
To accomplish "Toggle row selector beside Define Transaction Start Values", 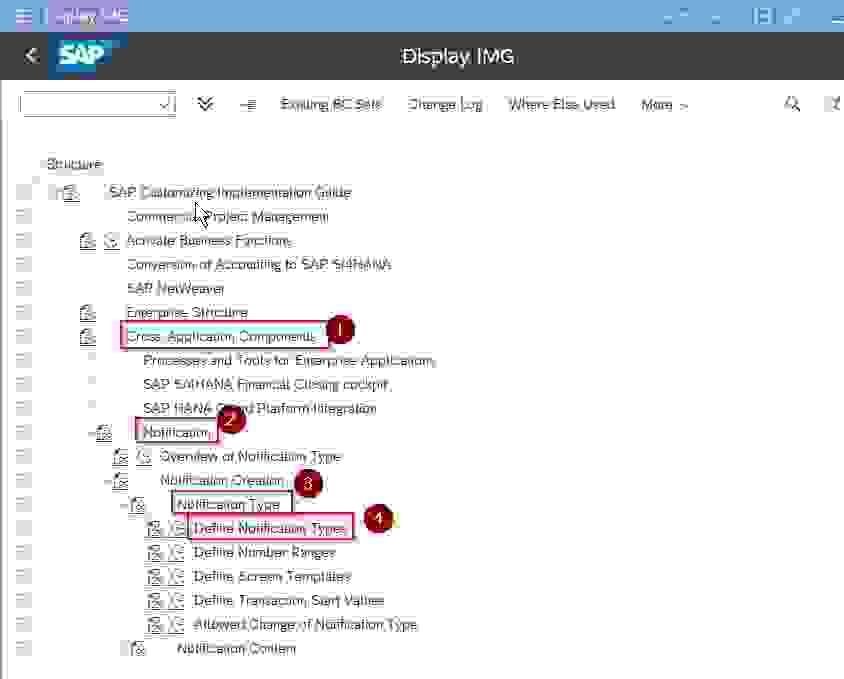I will pos(23,601).
